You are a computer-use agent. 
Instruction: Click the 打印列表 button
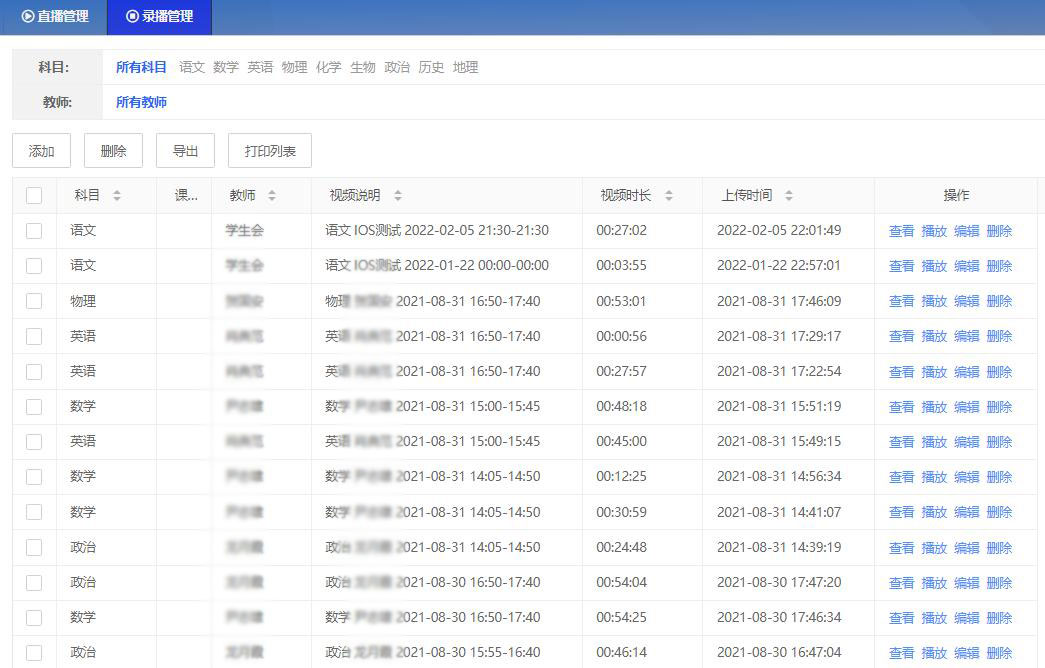click(270, 151)
